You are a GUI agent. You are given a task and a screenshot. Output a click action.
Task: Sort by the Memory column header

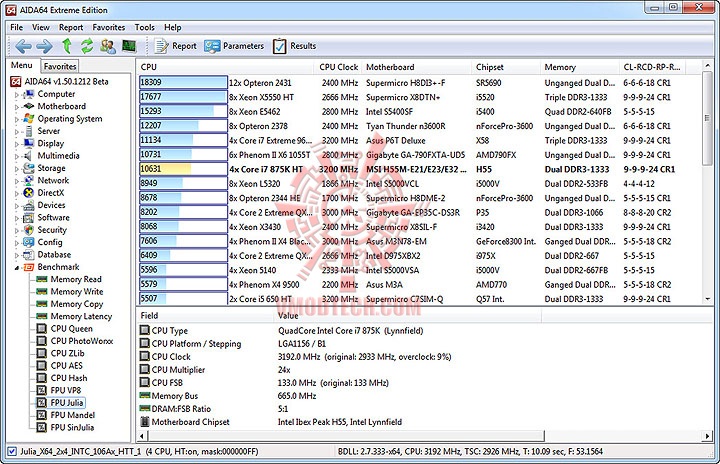[x=579, y=67]
